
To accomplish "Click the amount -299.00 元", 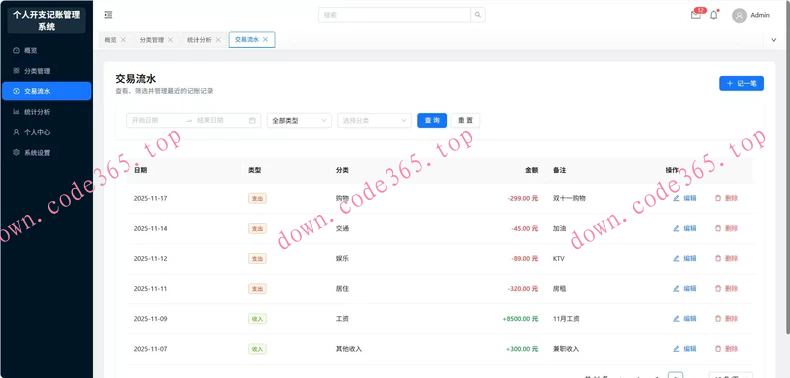I will click(523, 198).
